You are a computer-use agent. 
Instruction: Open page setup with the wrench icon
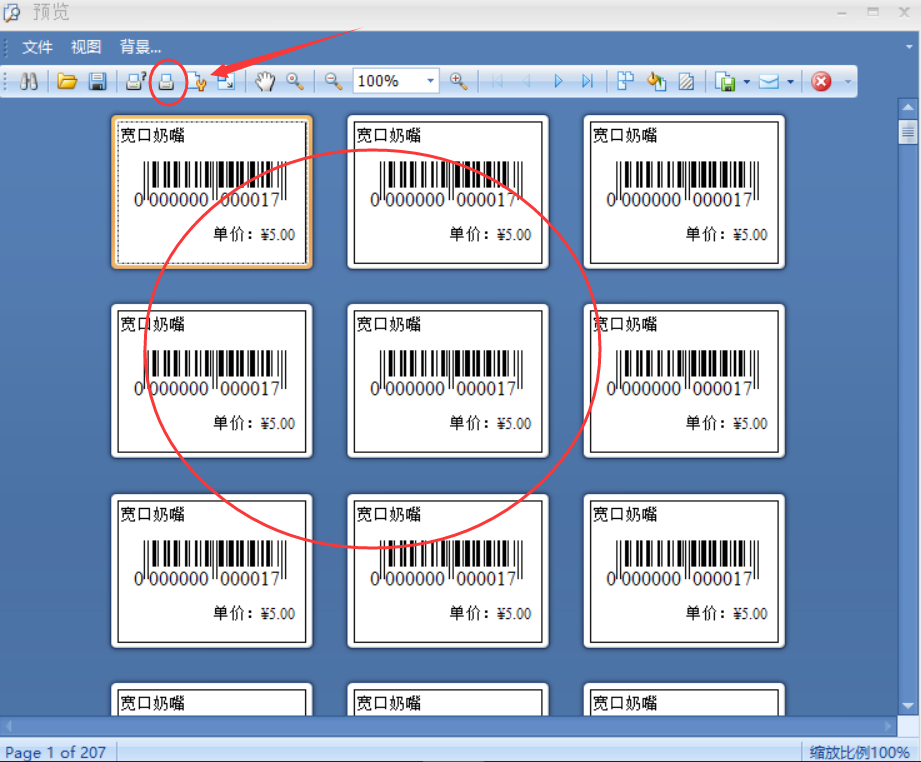coord(197,82)
